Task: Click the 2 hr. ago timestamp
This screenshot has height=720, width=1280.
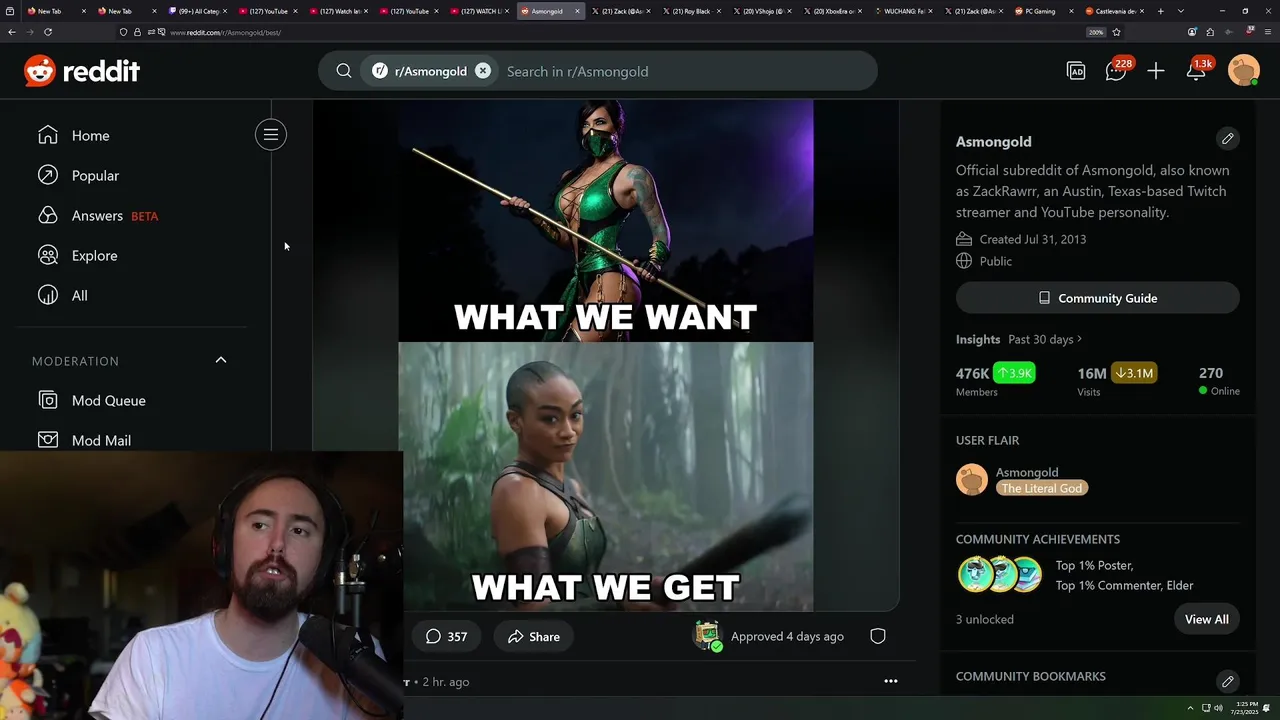Action: [x=445, y=682]
